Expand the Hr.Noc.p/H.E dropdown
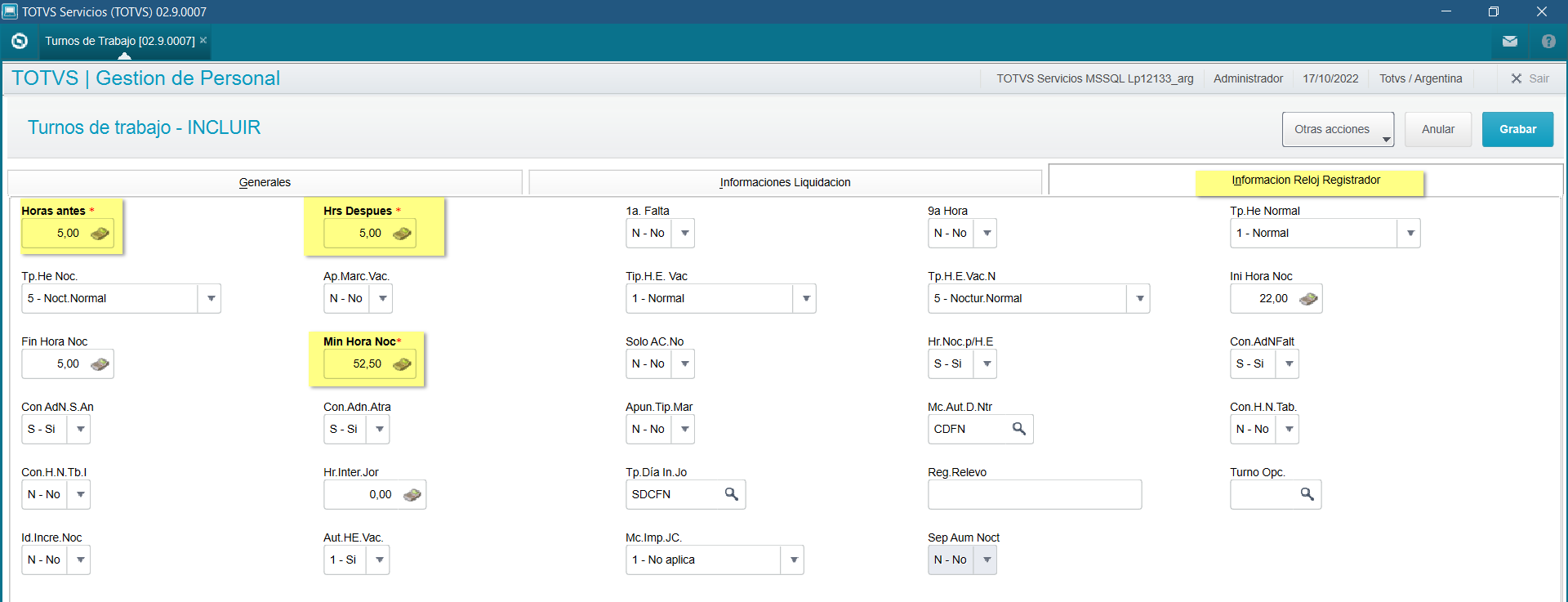 [x=987, y=363]
